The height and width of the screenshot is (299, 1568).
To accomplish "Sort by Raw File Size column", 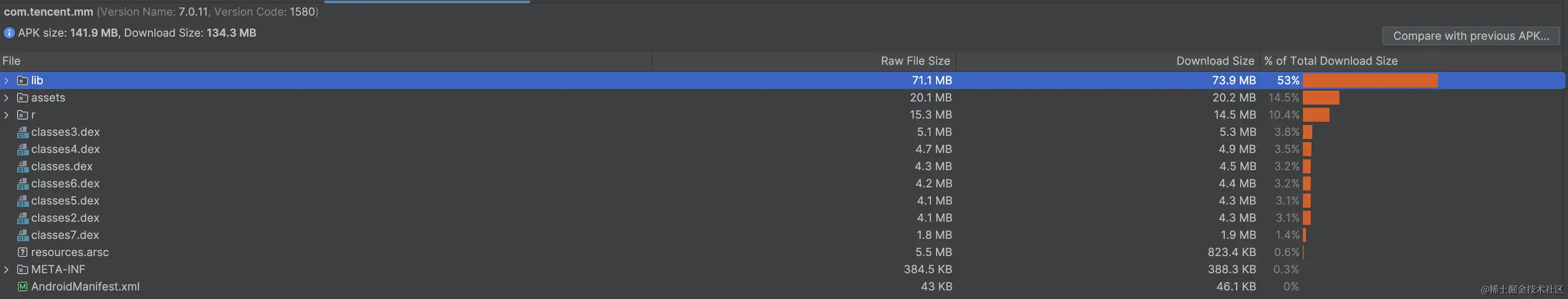I will tap(914, 61).
